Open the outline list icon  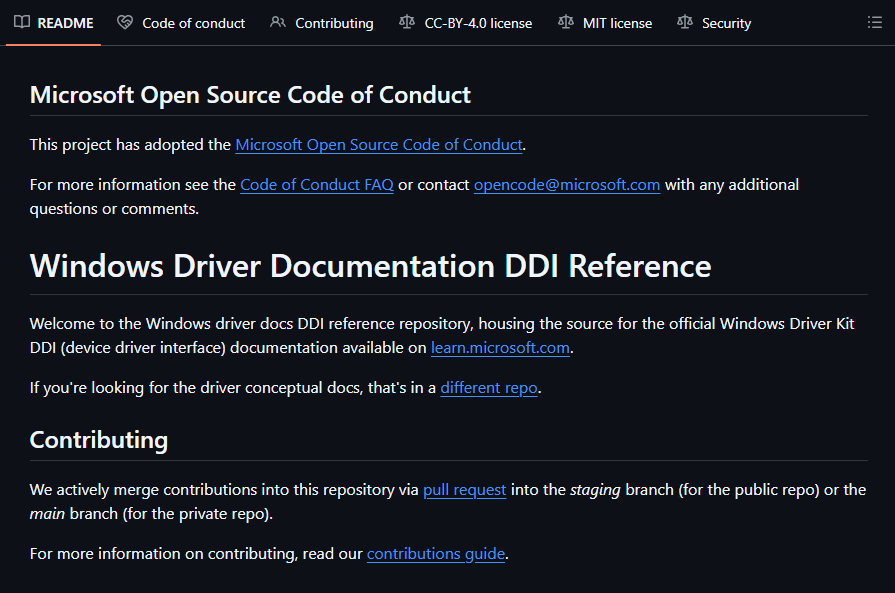click(874, 22)
